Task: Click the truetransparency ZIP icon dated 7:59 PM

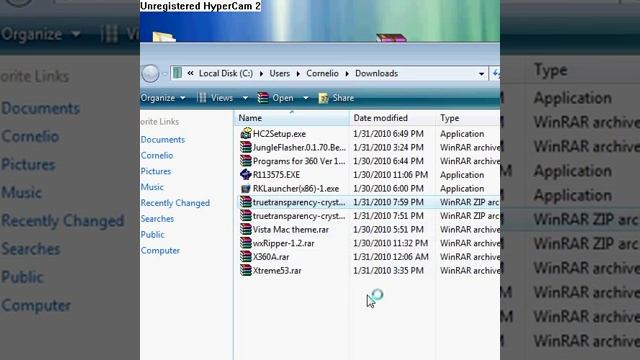Action: pyautogui.click(x=246, y=202)
